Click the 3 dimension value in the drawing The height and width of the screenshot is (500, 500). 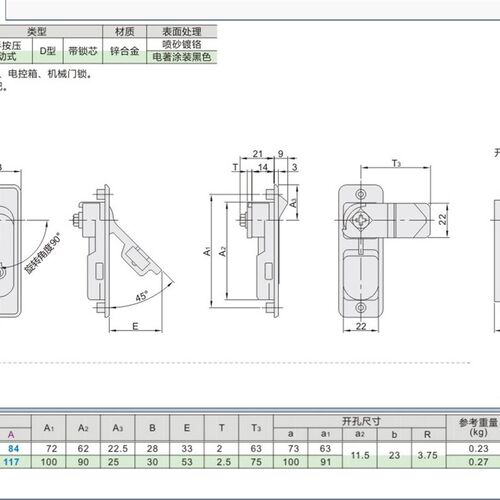click(x=295, y=167)
